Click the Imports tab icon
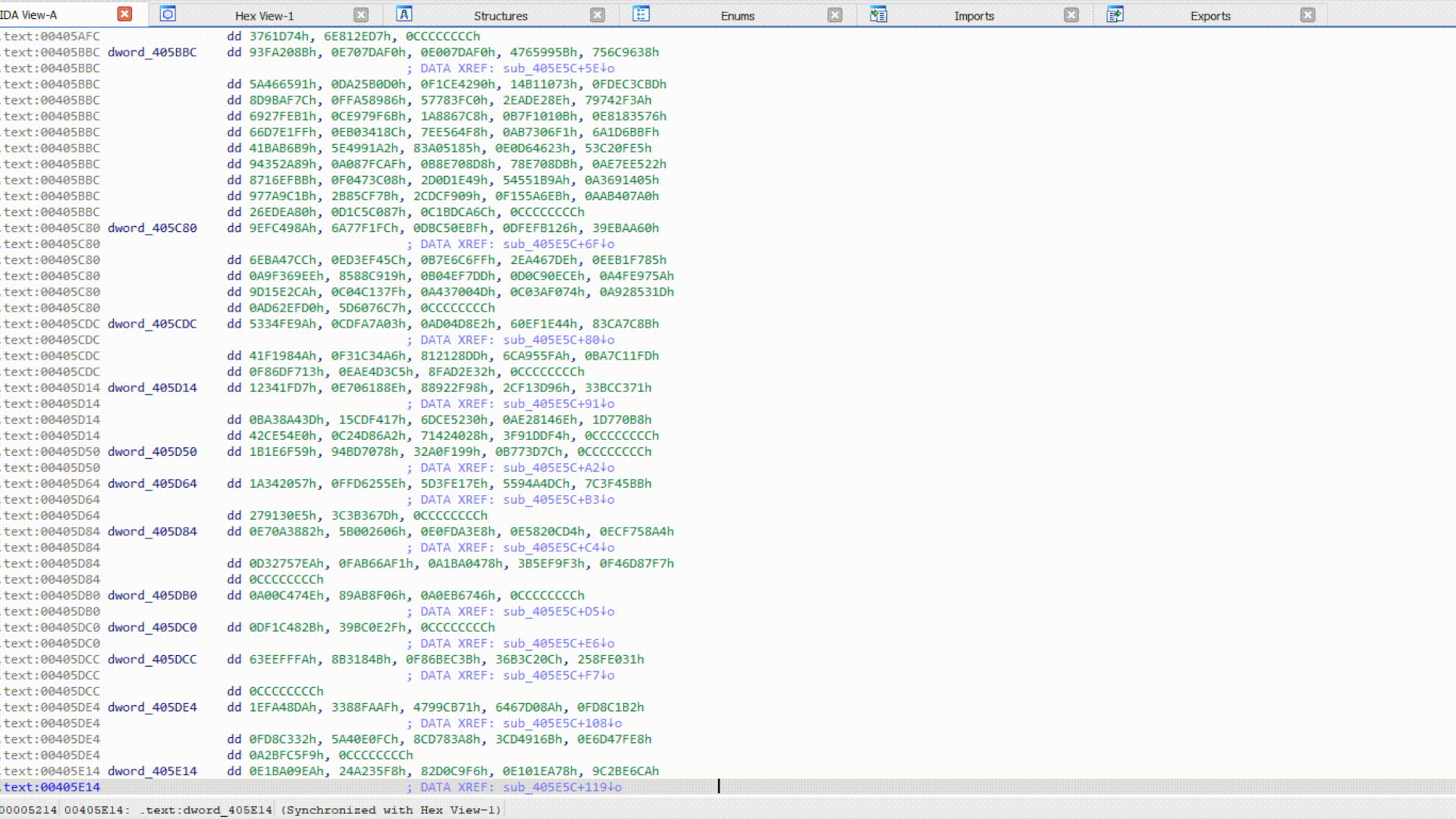Viewport: 1456px width, 819px height. tap(878, 14)
